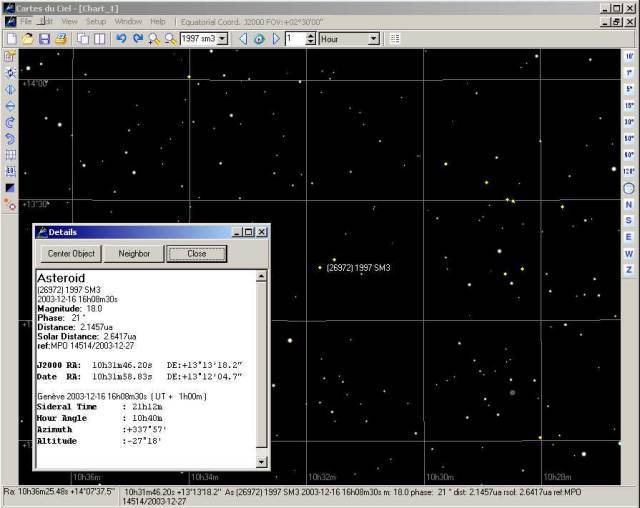
Task: Point the view to Zenith with Z button
Action: [x=629, y=270]
